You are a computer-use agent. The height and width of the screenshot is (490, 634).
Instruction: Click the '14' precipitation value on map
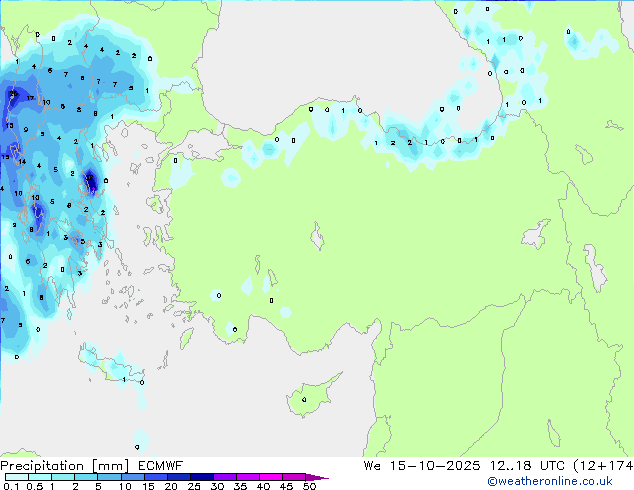(22, 161)
